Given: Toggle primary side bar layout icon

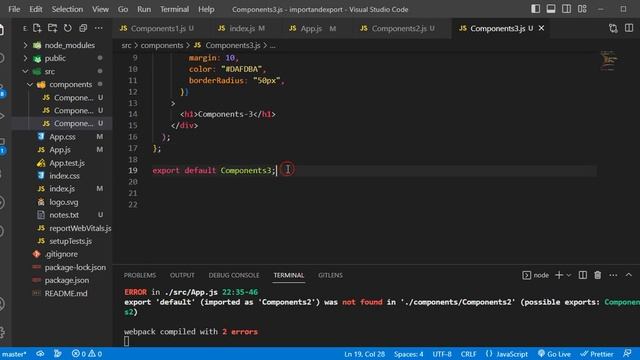Looking at the screenshot, I should [536, 9].
